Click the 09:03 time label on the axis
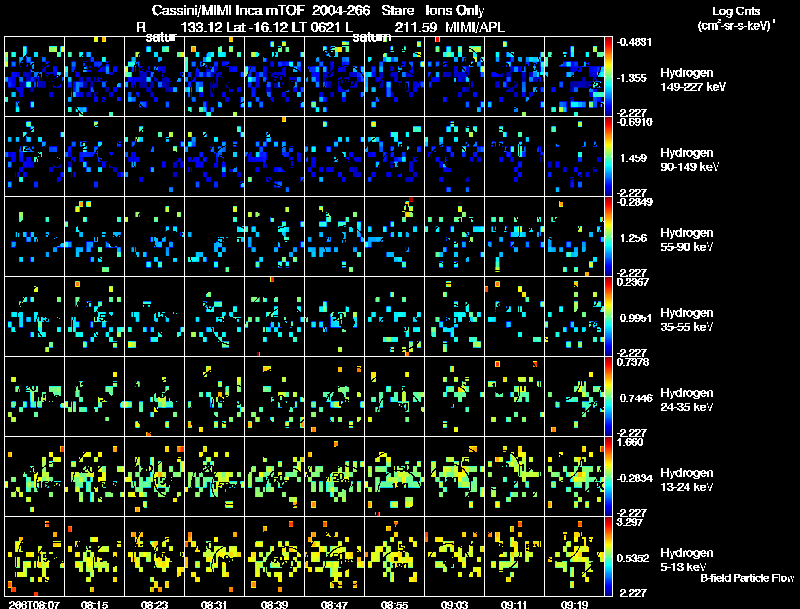800x609 pixels. click(454, 604)
